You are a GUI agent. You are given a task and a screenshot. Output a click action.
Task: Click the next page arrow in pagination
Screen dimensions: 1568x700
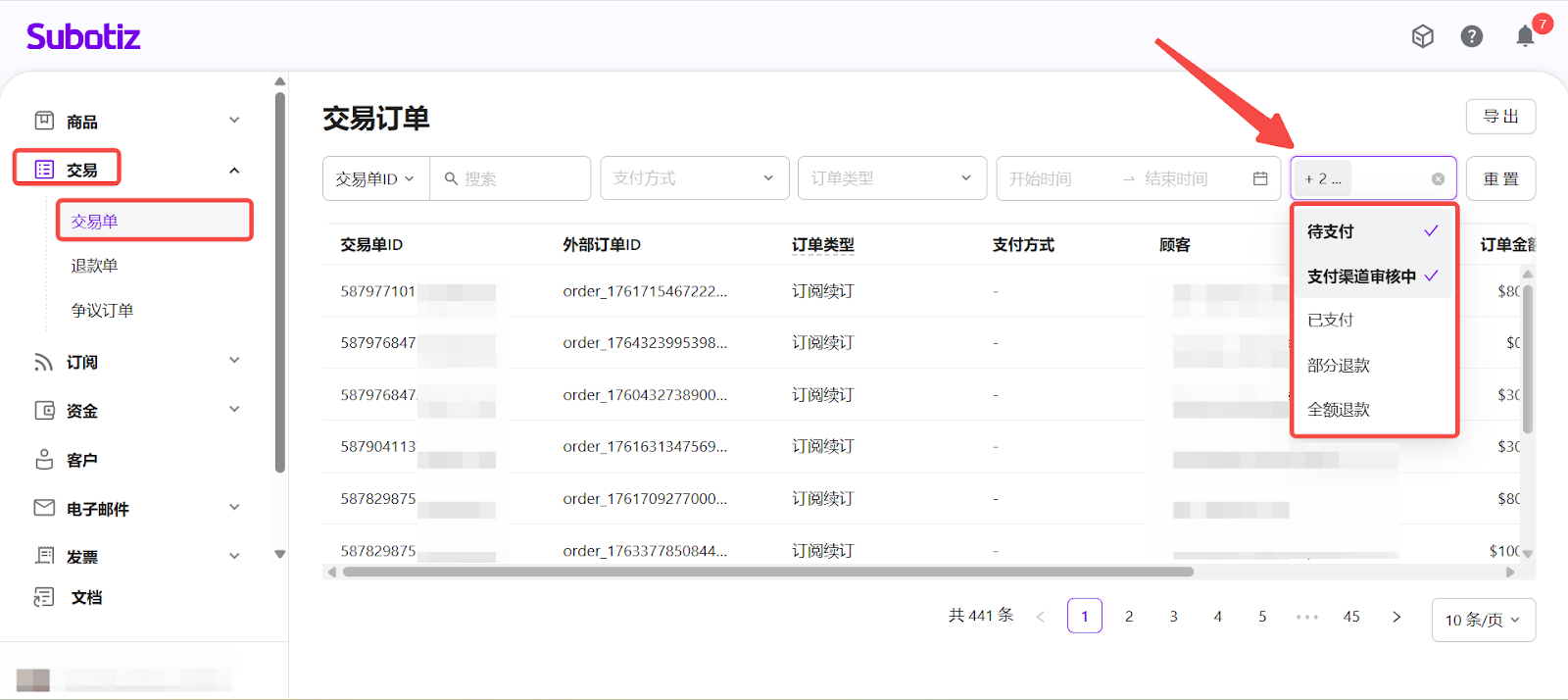coord(1396,617)
